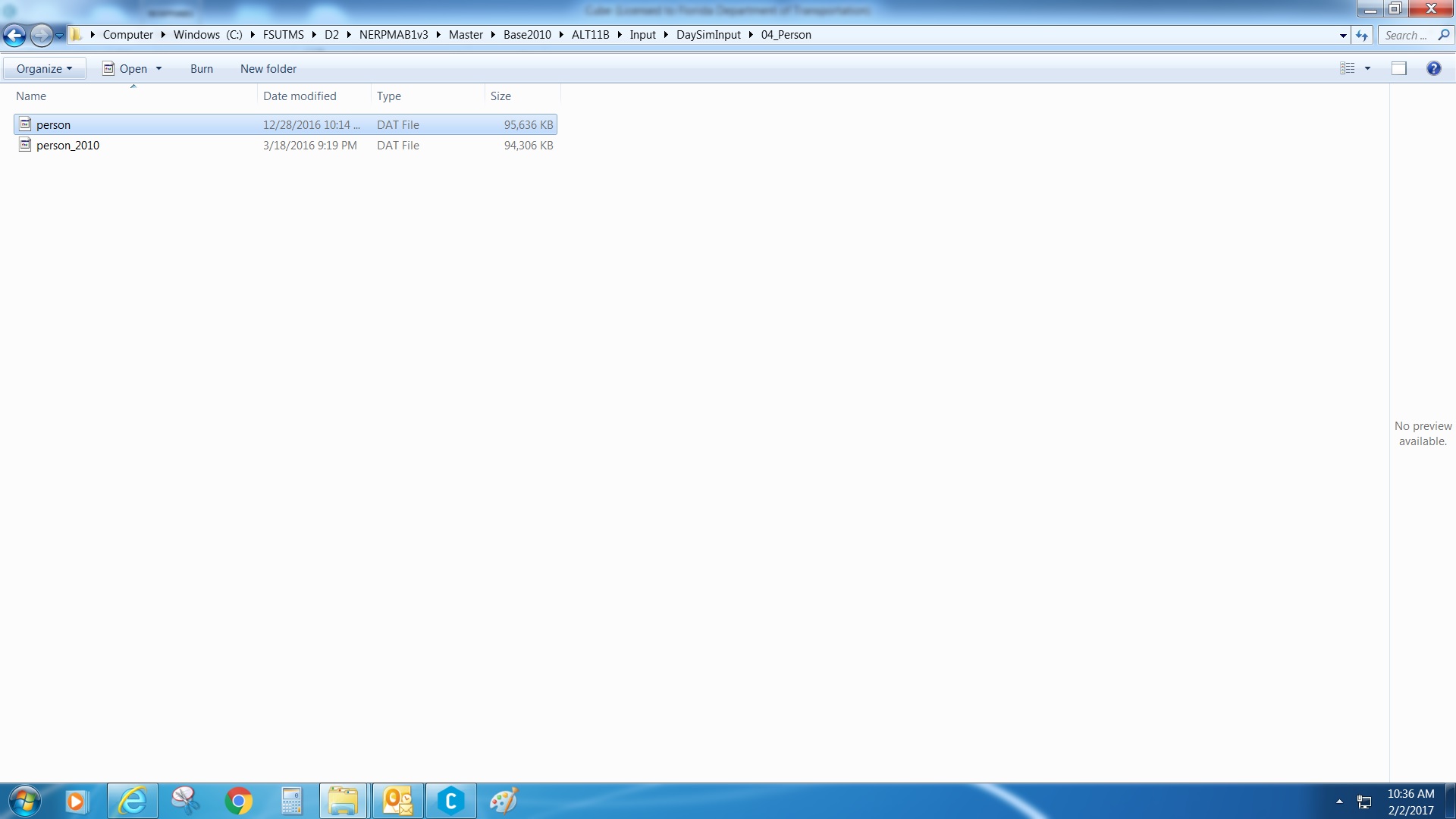The height and width of the screenshot is (819, 1456).
Task: Open the view options dropdown arrow
Action: tap(1368, 68)
